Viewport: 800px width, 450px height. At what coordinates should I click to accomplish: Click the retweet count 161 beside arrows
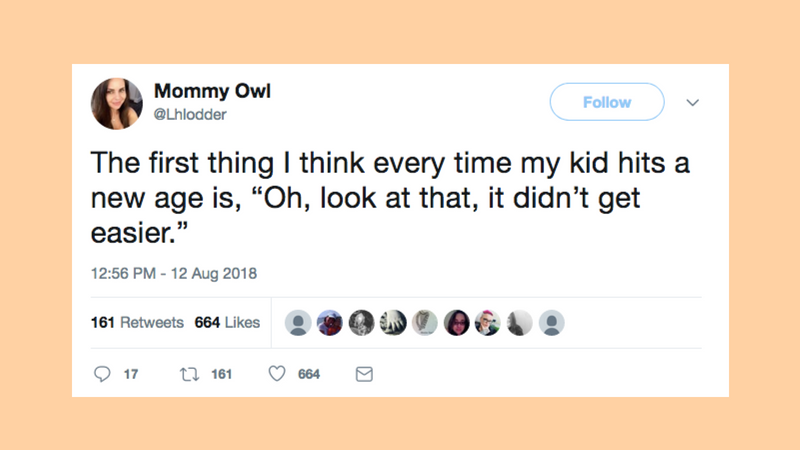(221, 374)
